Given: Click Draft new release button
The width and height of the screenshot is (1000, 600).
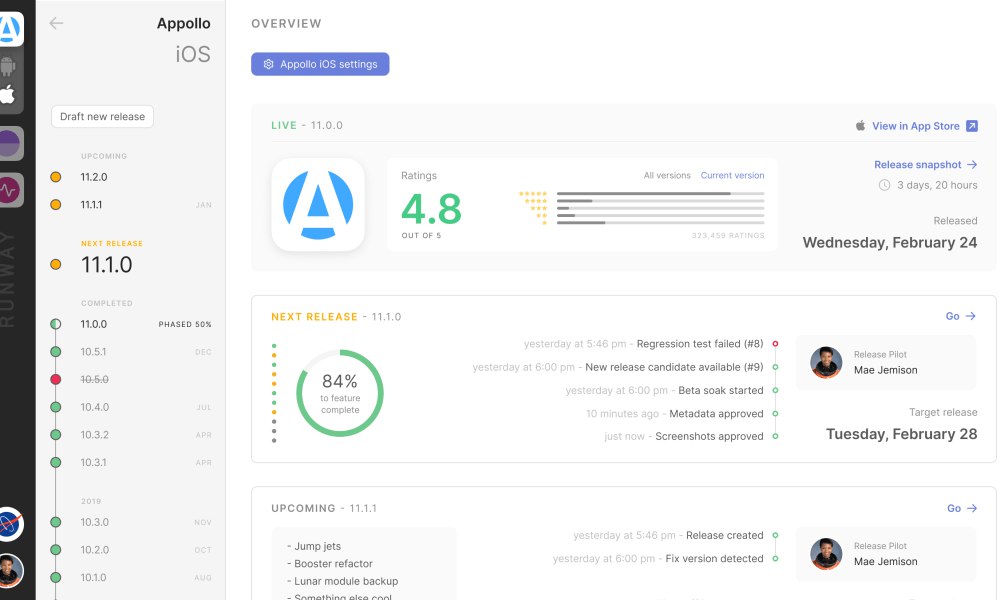Looking at the screenshot, I should pos(102,117).
